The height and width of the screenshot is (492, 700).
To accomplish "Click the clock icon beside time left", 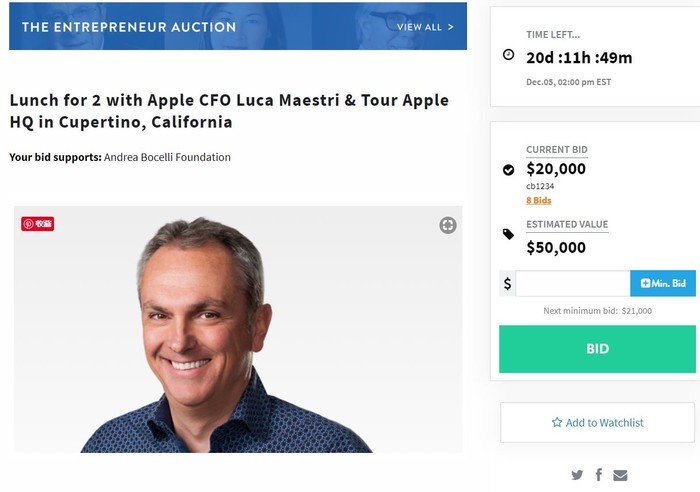I will (508, 54).
